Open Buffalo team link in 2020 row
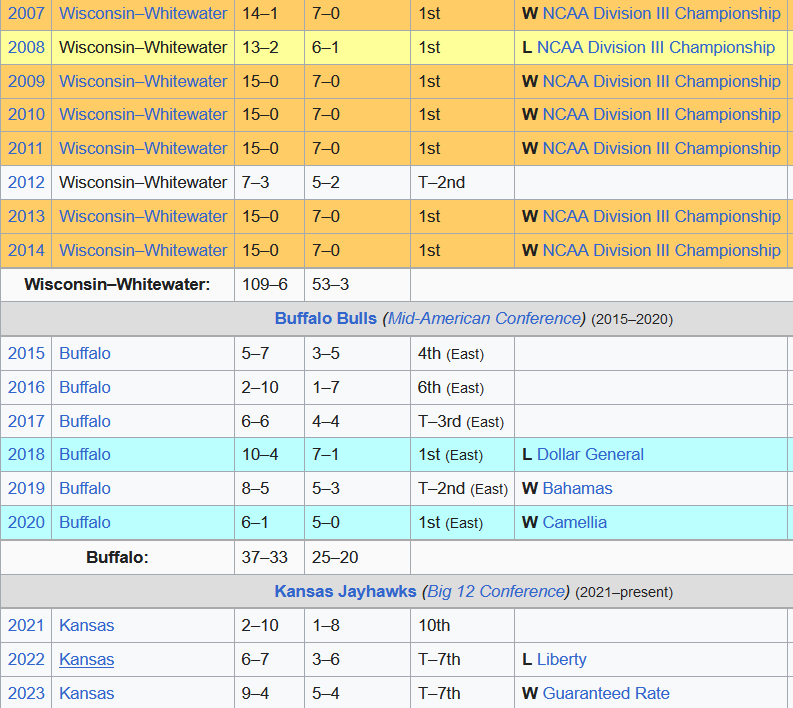793x708 pixels. (85, 522)
